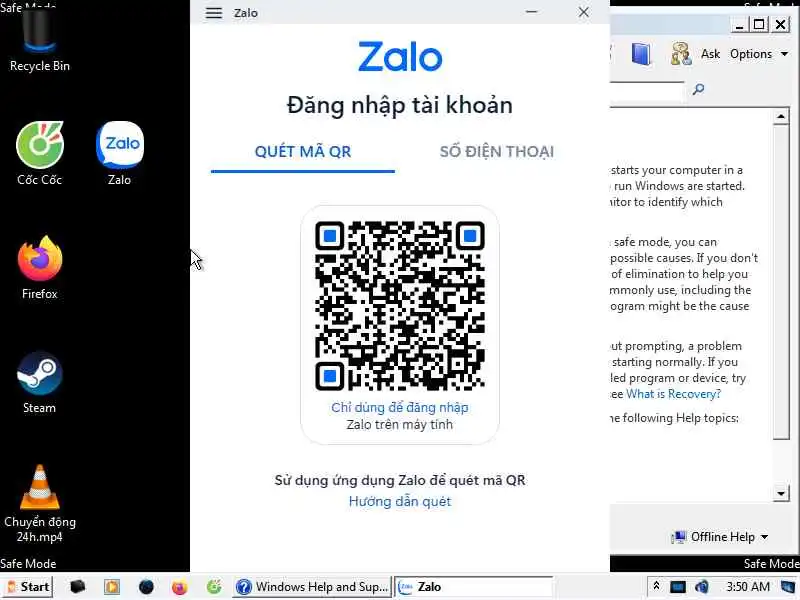Select the Zalo taskbar button

pos(473,587)
